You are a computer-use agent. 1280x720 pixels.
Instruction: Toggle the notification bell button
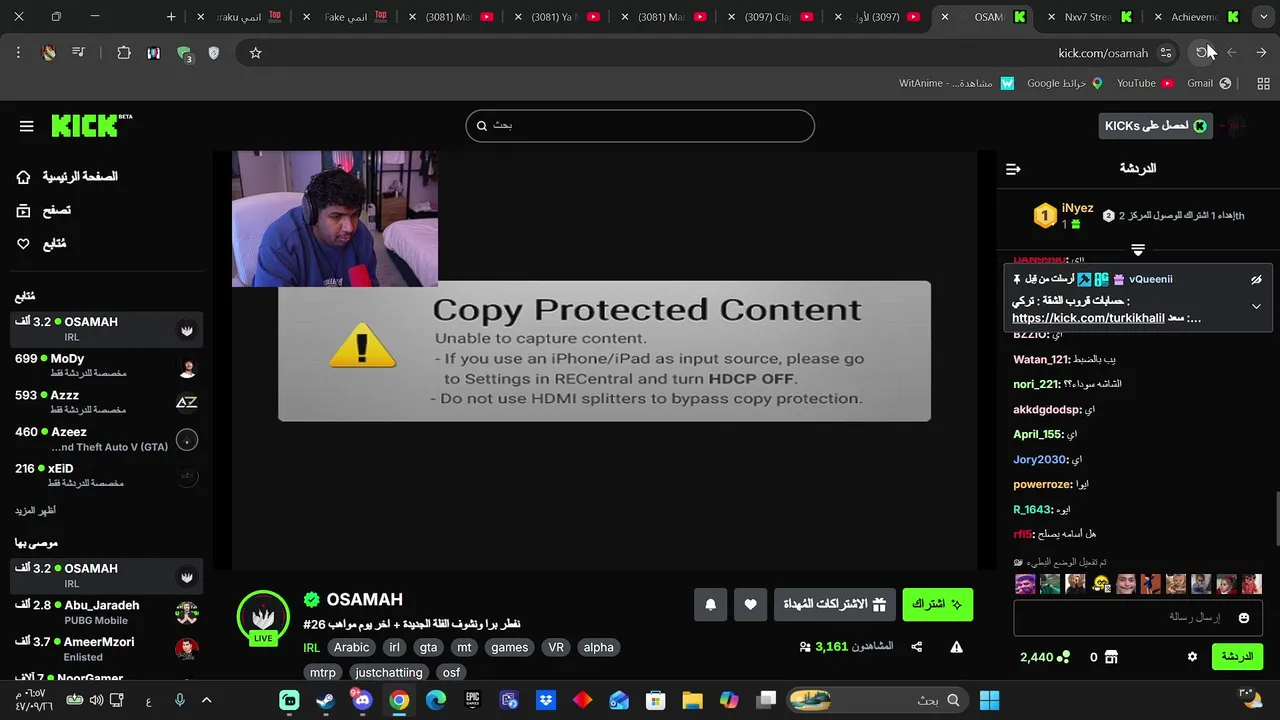[711, 604]
